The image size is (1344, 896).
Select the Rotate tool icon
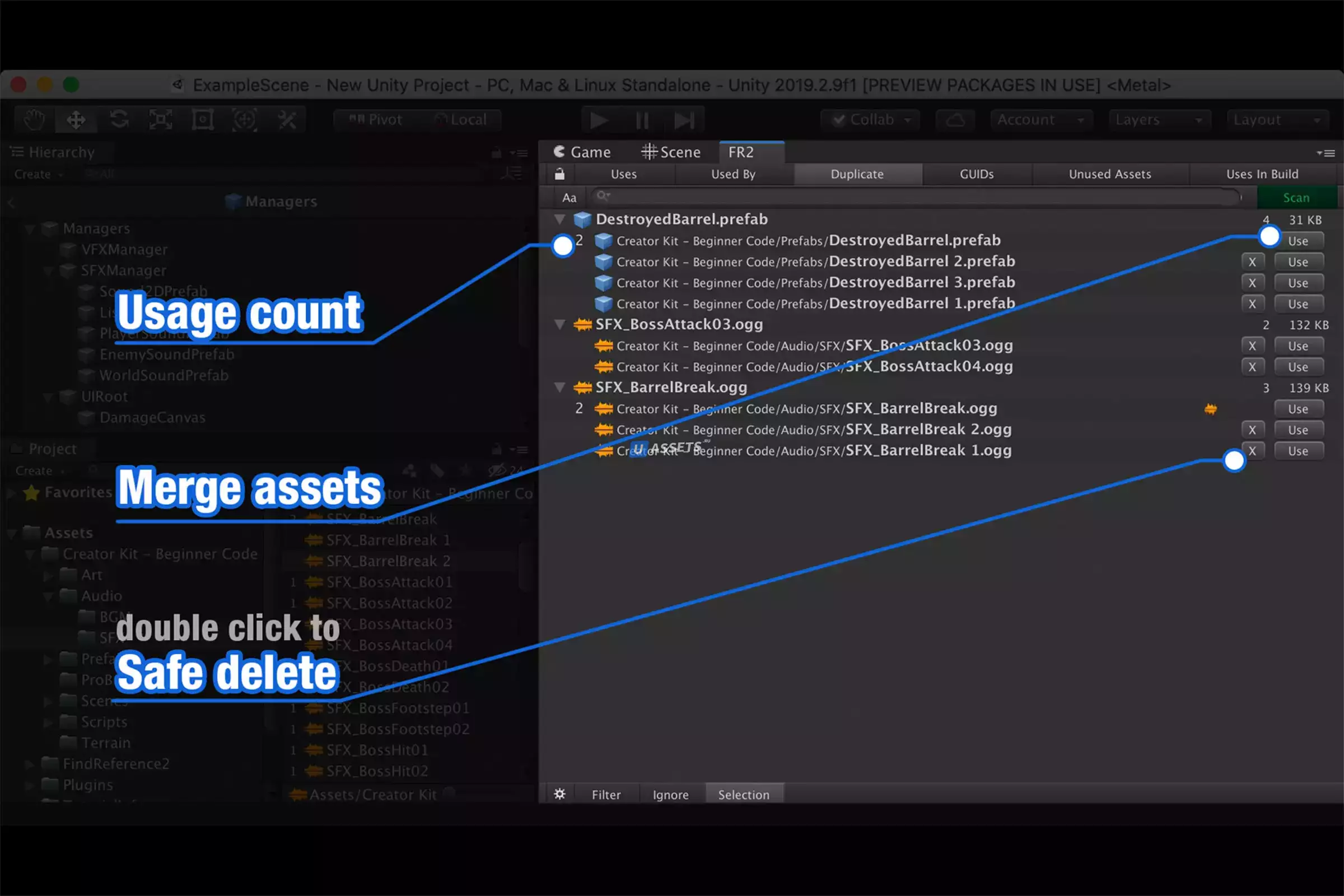coord(119,120)
